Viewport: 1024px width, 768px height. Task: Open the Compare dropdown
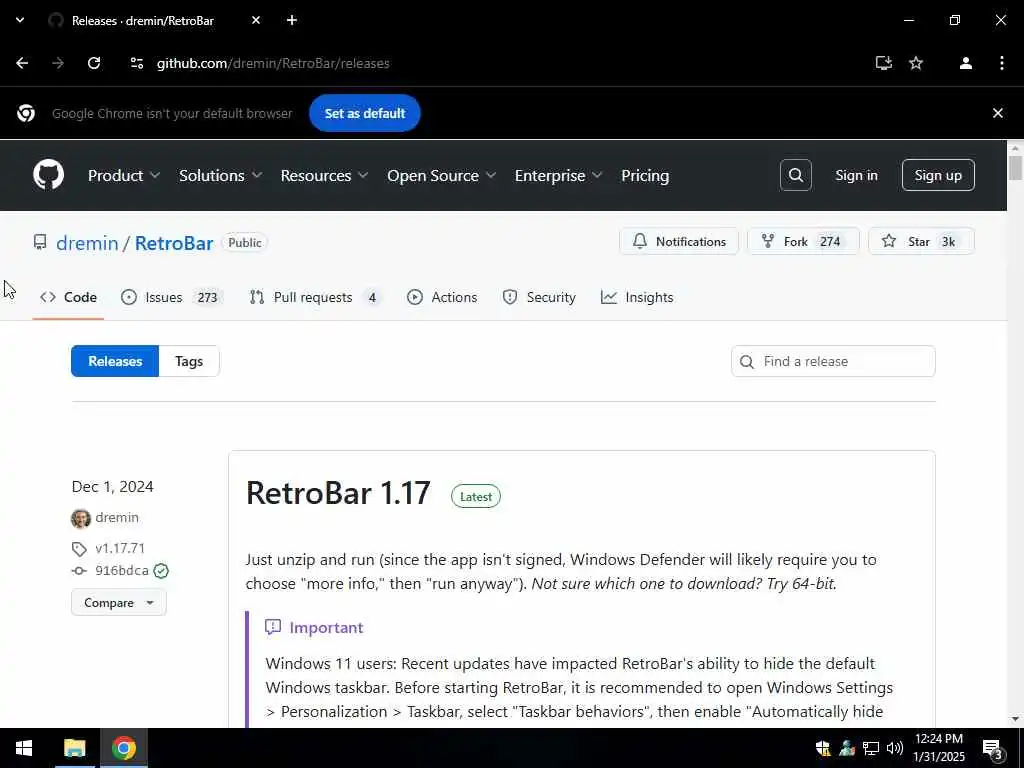tap(119, 602)
